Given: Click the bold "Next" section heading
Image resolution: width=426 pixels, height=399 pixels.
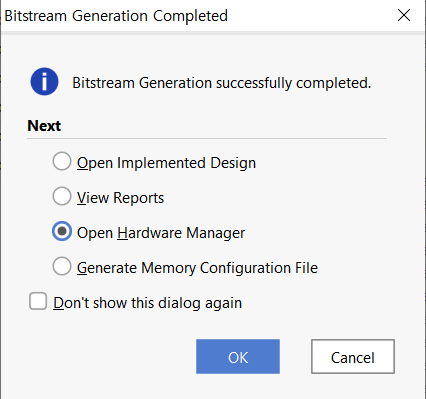Looking at the screenshot, I should pyautogui.click(x=44, y=126).
